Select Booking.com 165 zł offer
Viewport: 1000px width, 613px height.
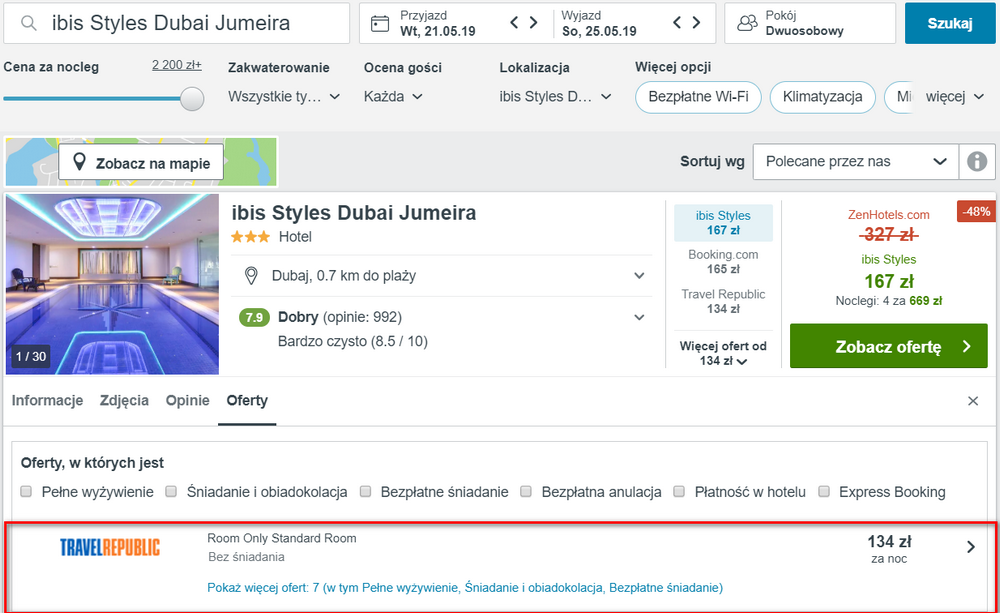point(723,262)
